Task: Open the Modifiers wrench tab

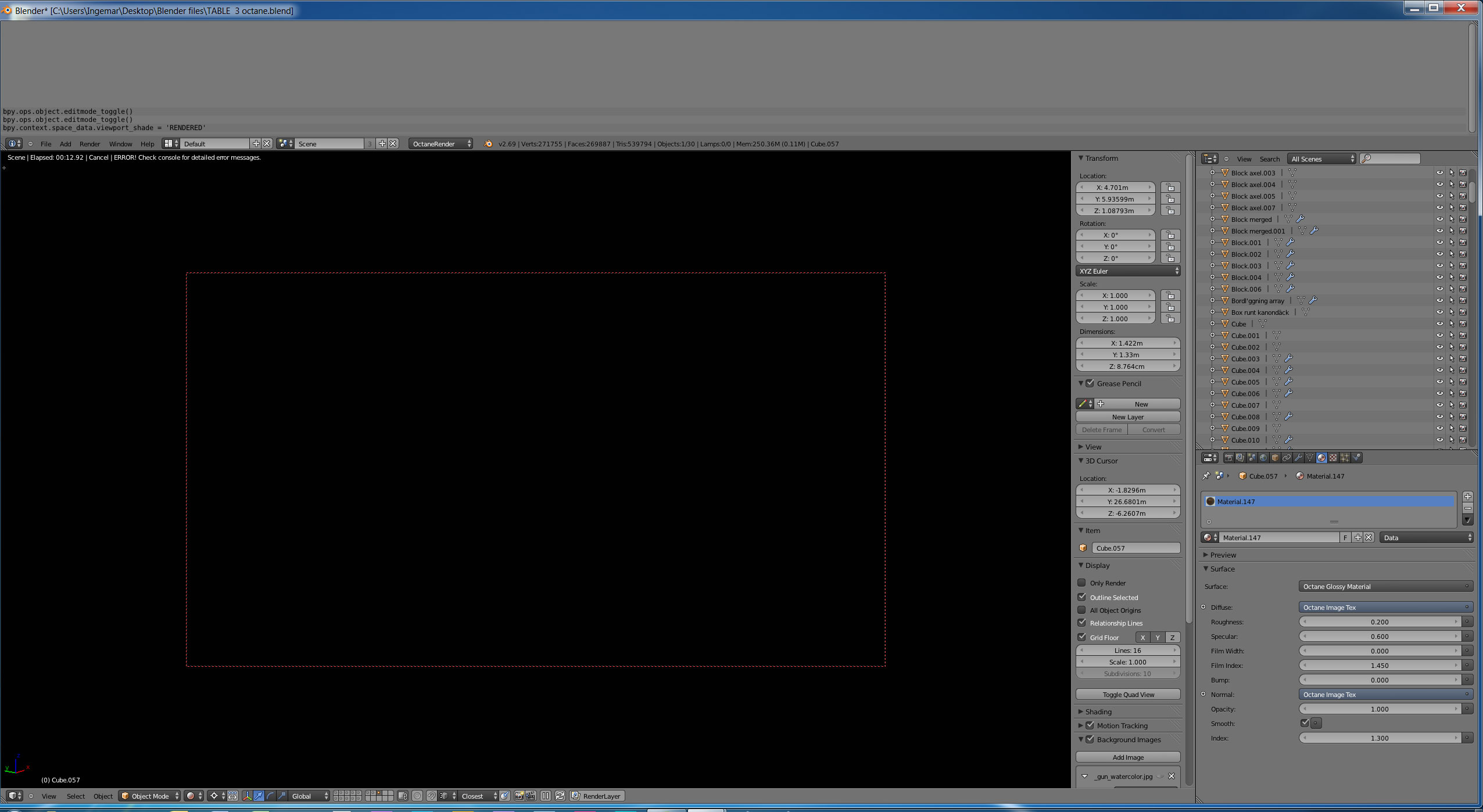Action: (x=1298, y=458)
